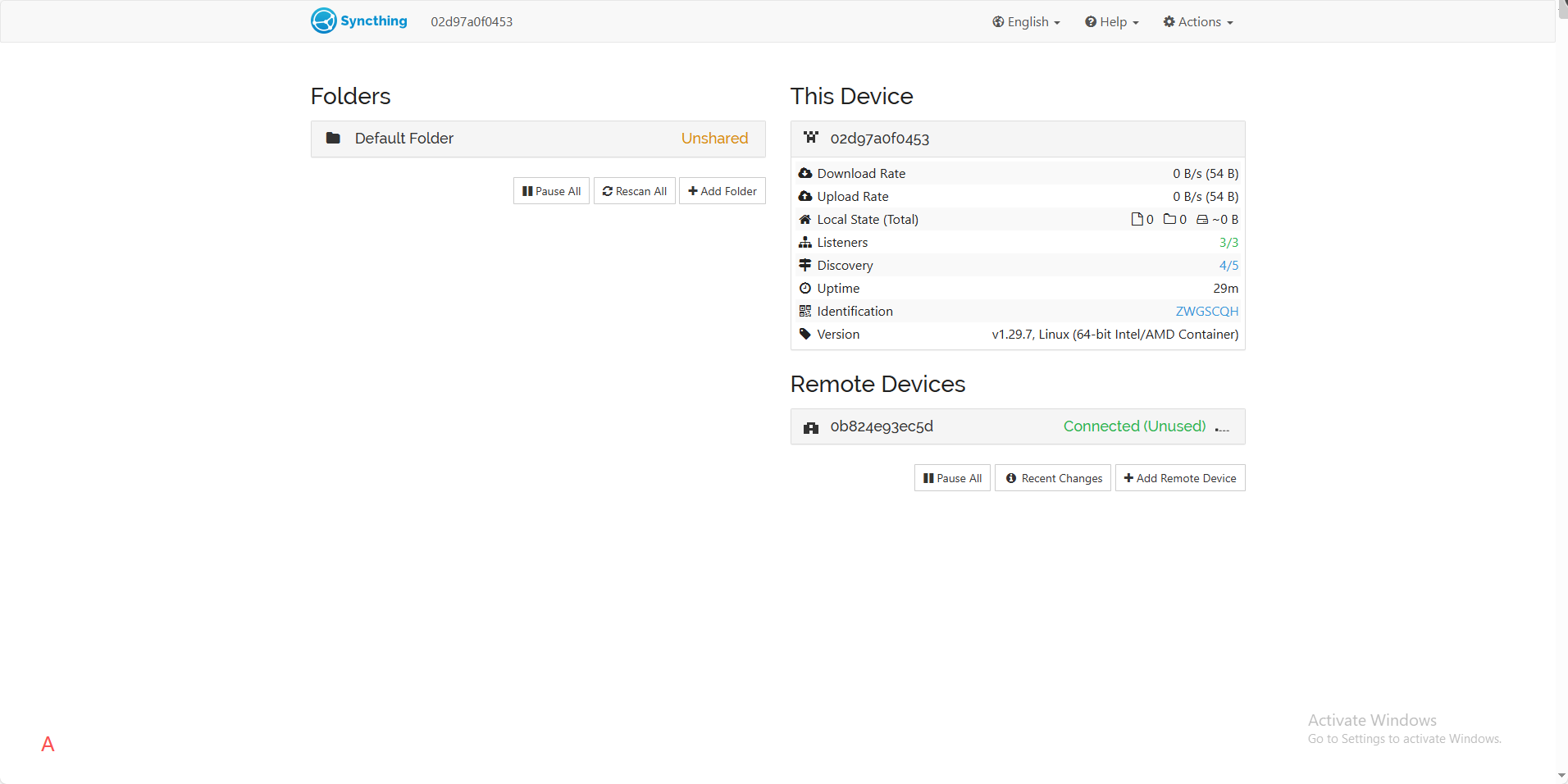Click the Remote Devices heading

coord(877,385)
